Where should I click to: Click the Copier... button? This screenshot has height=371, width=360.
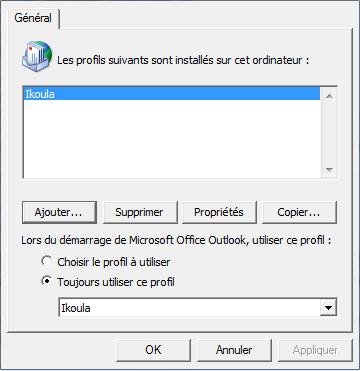coord(299,212)
